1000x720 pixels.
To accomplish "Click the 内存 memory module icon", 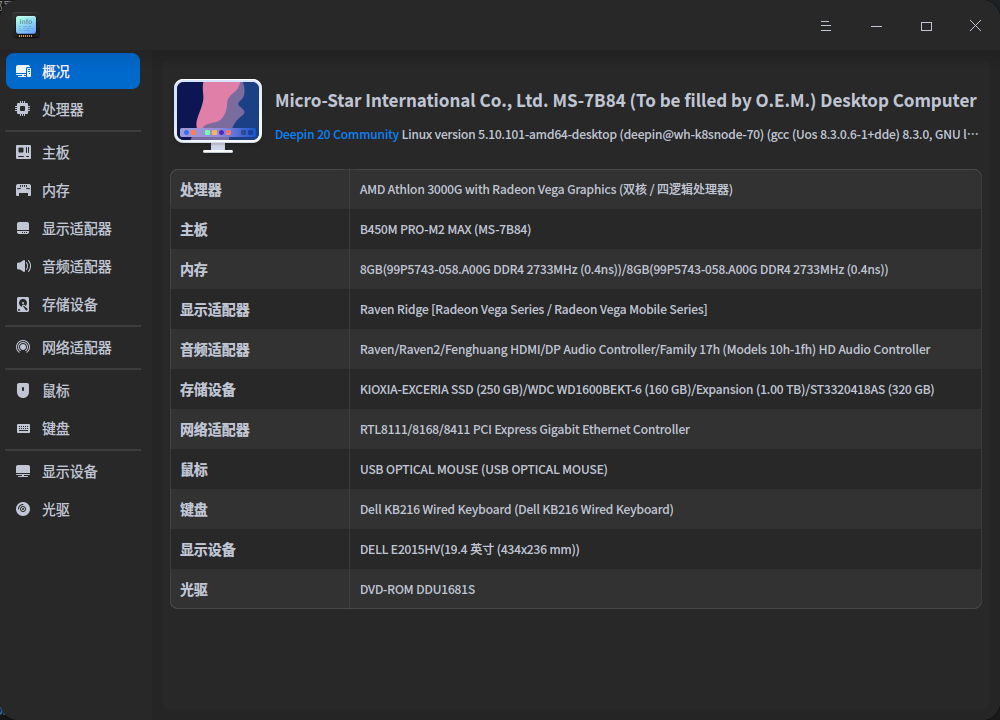I will point(24,190).
